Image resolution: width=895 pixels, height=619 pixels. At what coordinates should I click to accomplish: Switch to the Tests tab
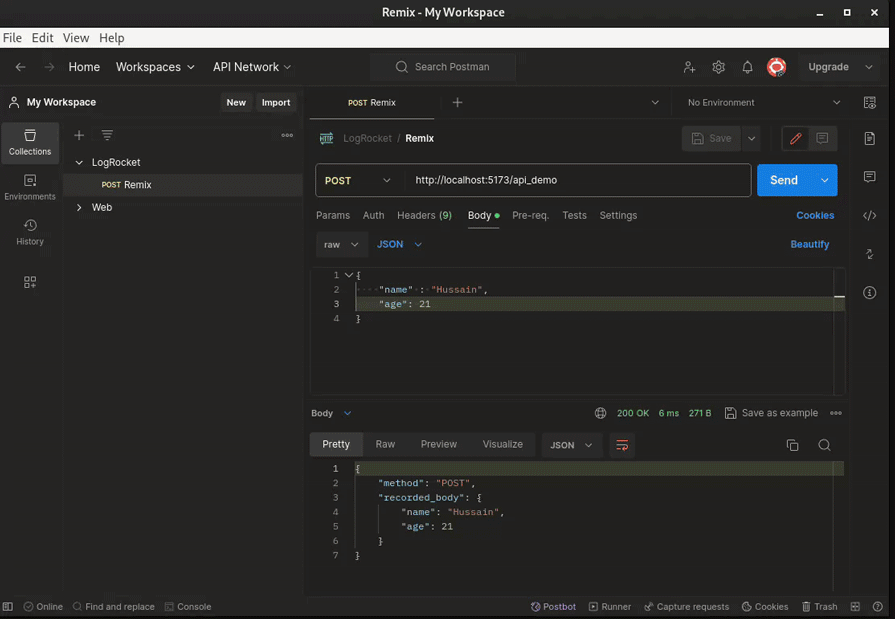pos(575,215)
